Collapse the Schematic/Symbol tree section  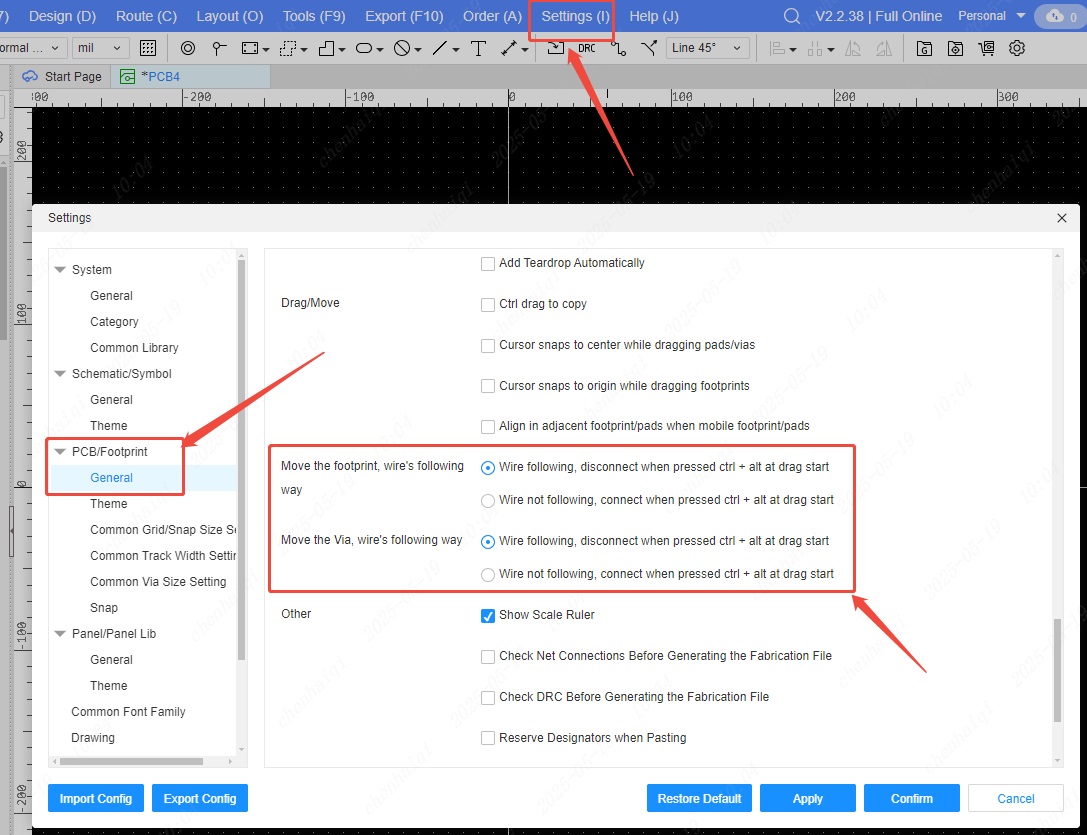(61, 374)
